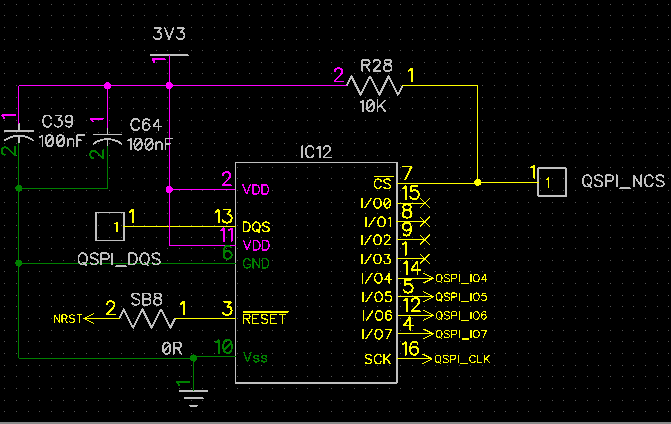Screen dimensions: 671x424
Task: Click the RESET pin name on IC12
Action: [x=264, y=319]
